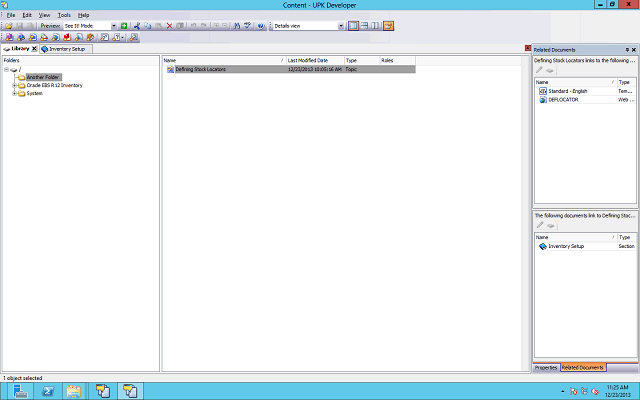Click the seventh icon in second toolbar row

[x=79, y=38]
